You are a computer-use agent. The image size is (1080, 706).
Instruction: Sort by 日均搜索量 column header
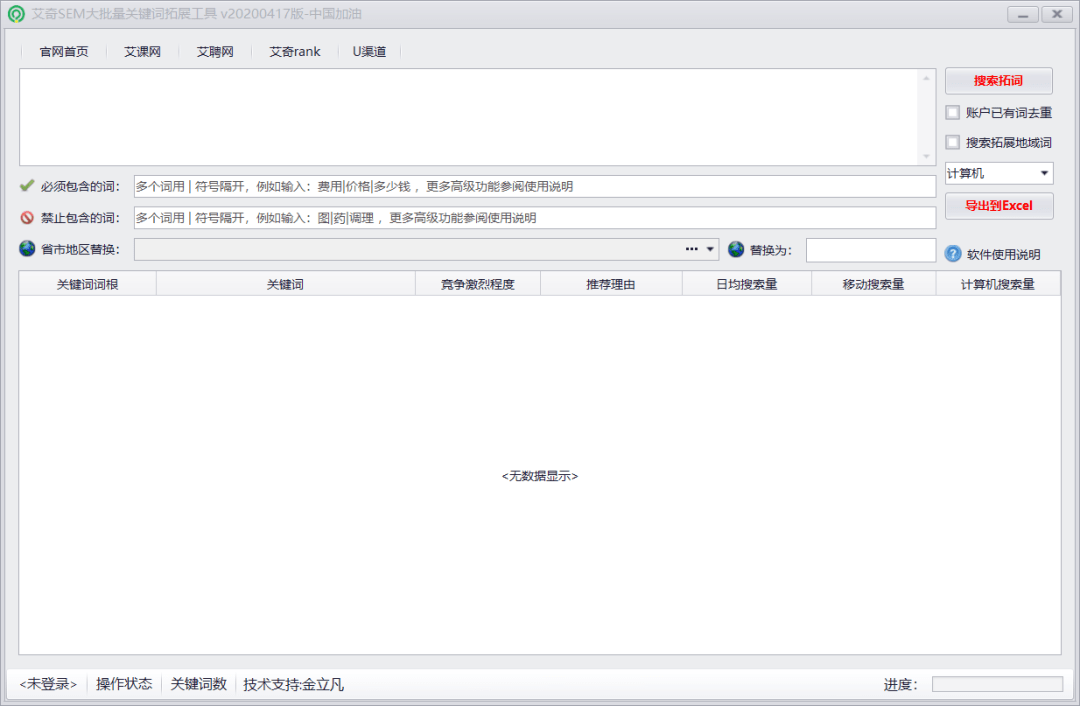(x=746, y=284)
